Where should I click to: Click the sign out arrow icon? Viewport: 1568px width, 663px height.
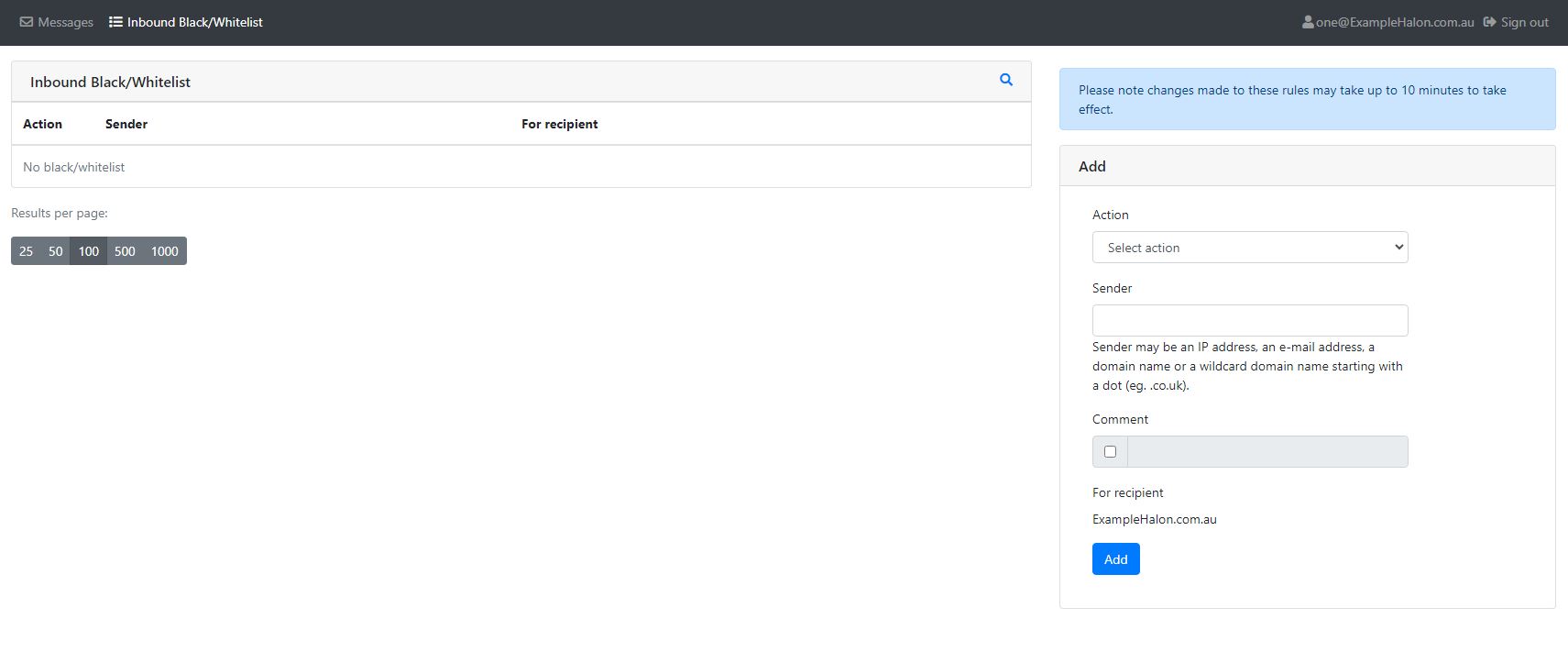point(1490,22)
